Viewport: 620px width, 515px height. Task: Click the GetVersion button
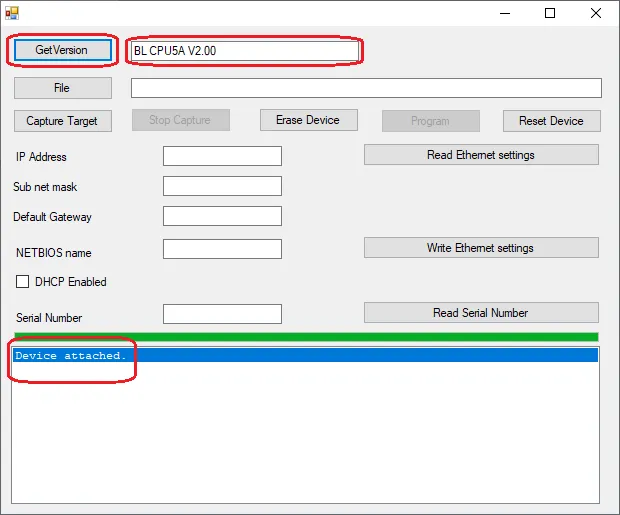point(62,50)
